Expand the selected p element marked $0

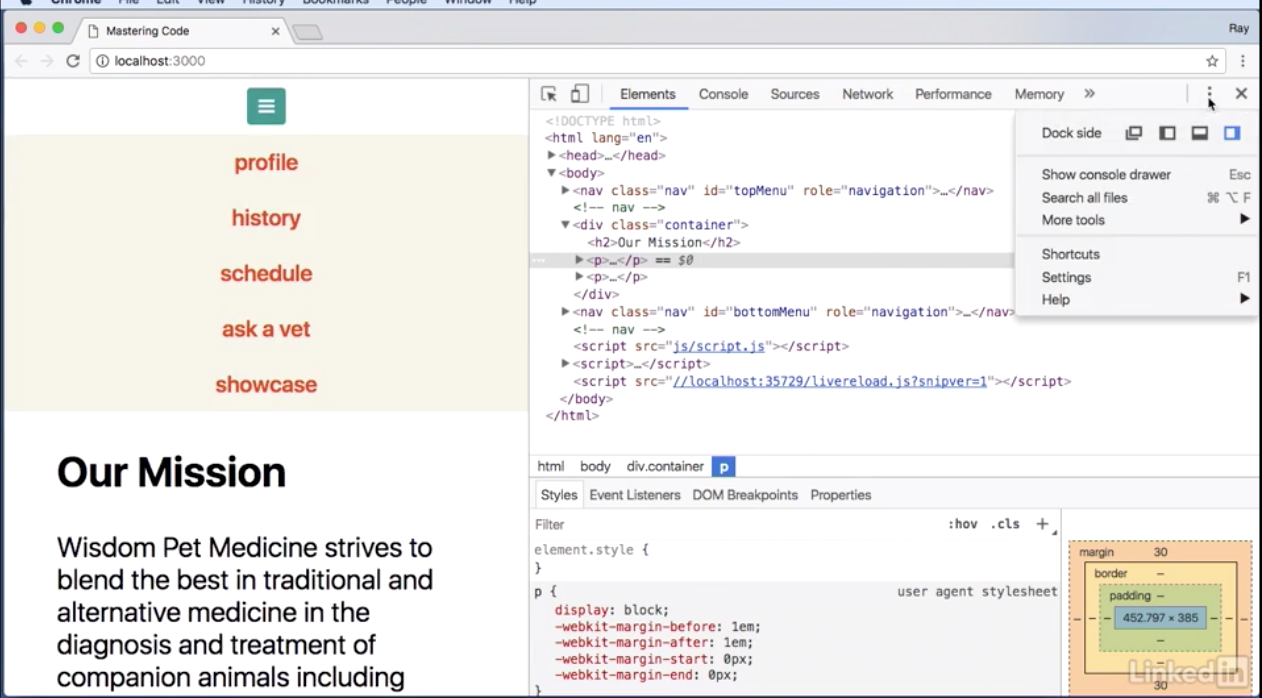point(579,260)
